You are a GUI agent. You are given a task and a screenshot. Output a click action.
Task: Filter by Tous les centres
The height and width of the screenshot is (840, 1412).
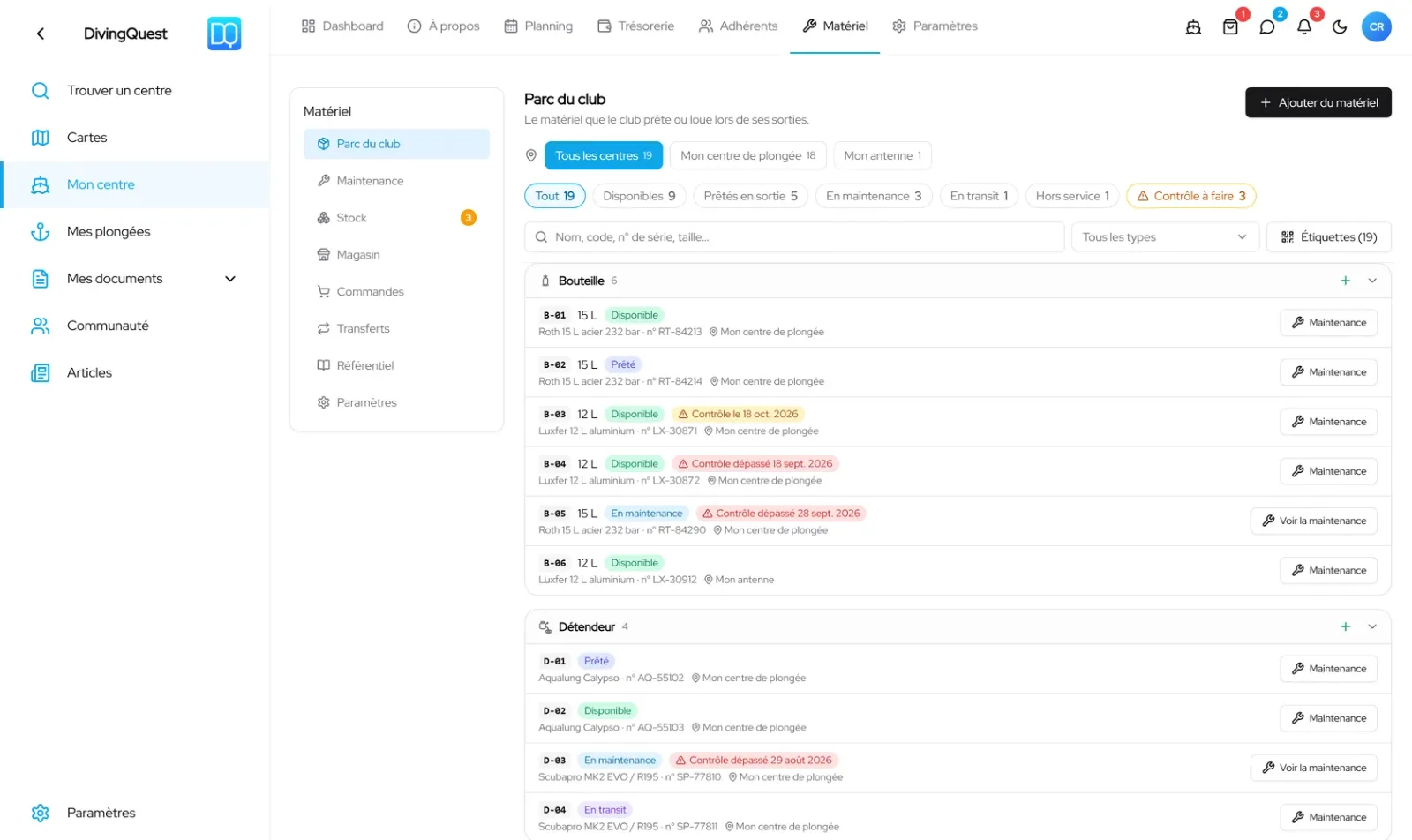(604, 155)
